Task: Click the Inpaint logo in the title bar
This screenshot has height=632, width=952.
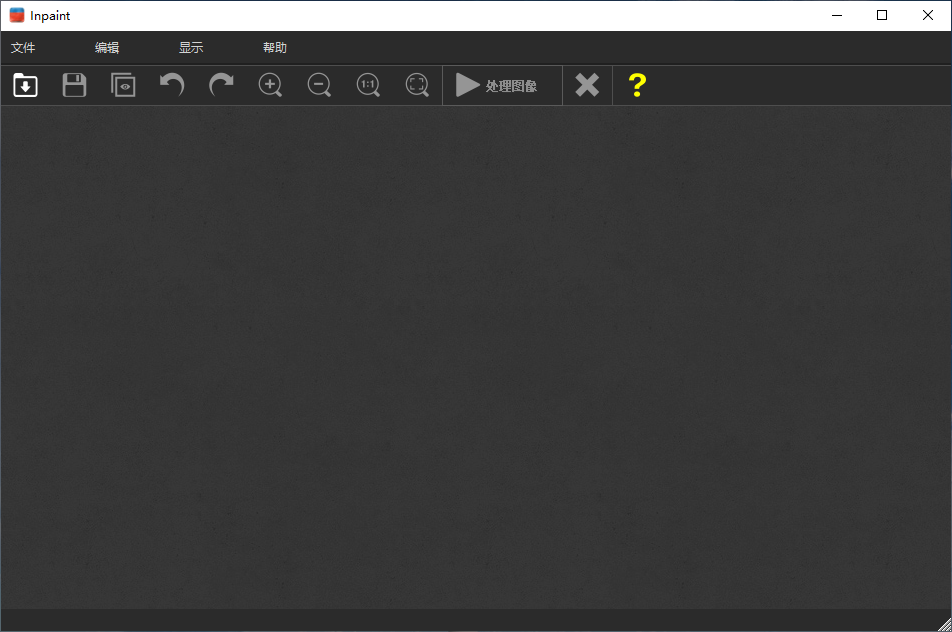Action: (x=14, y=15)
